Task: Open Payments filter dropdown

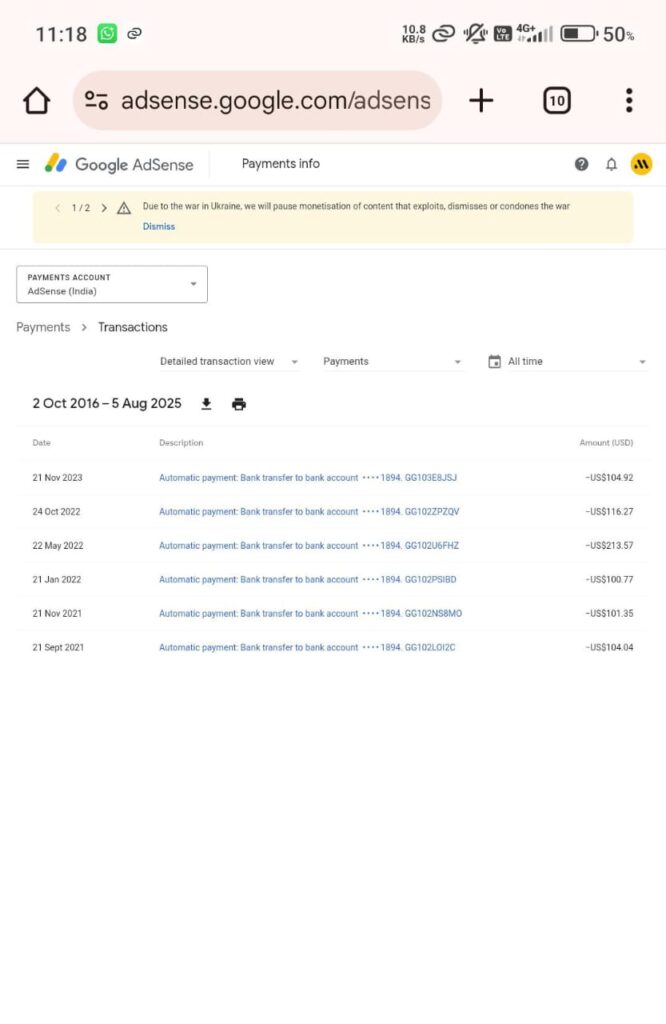Action: click(x=392, y=361)
